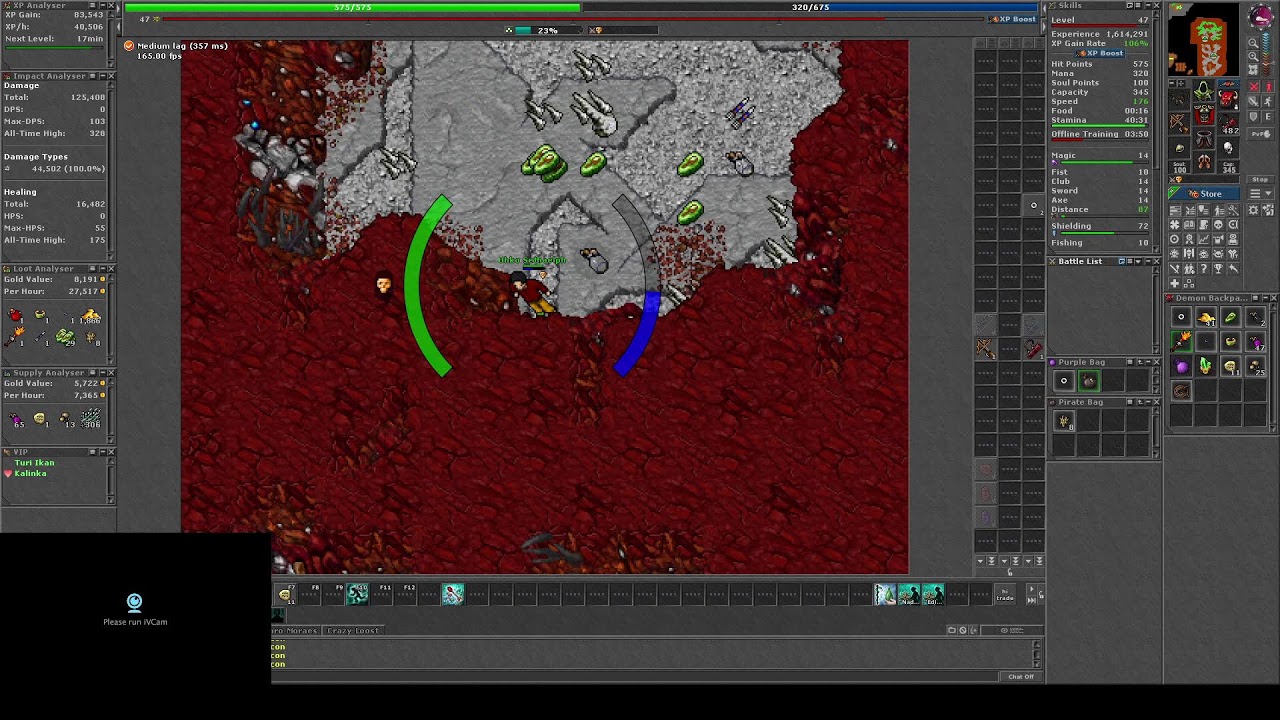Toggle Battle List filter button

pos(1122,261)
